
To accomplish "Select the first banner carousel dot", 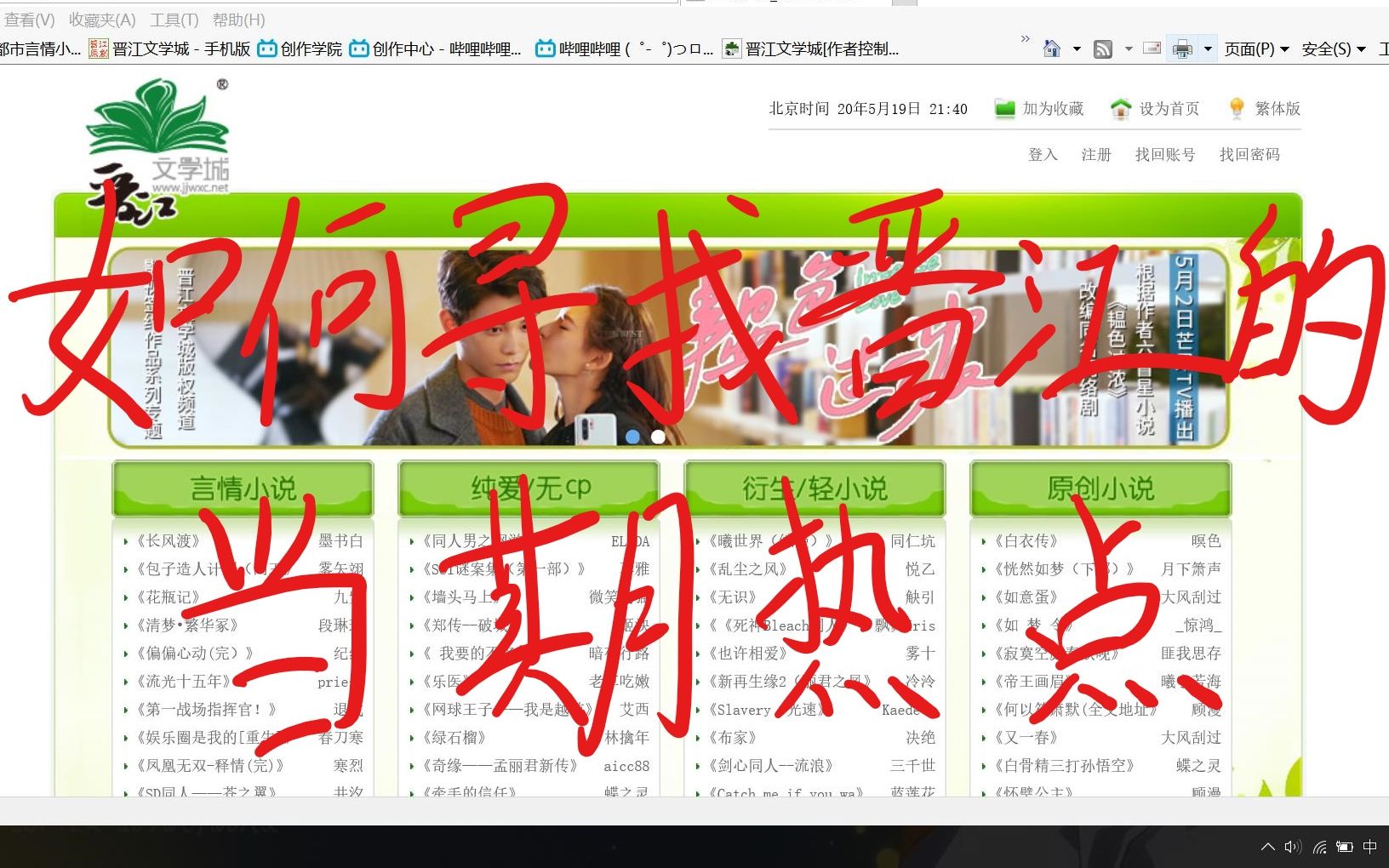I will 632,437.
